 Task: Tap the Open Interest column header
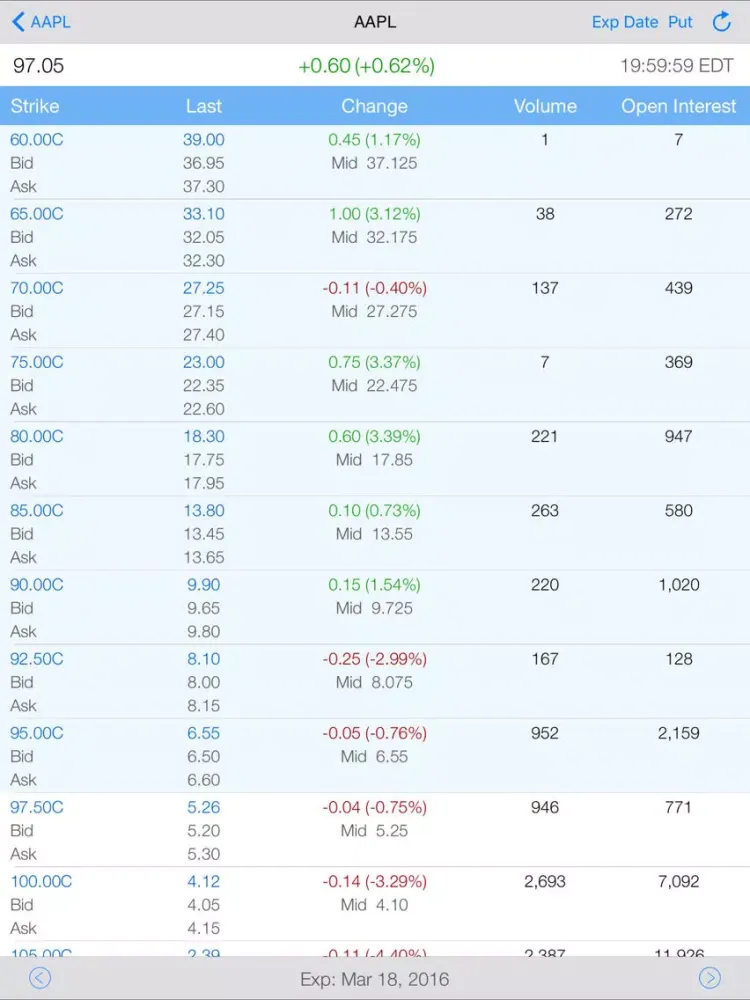[678, 106]
